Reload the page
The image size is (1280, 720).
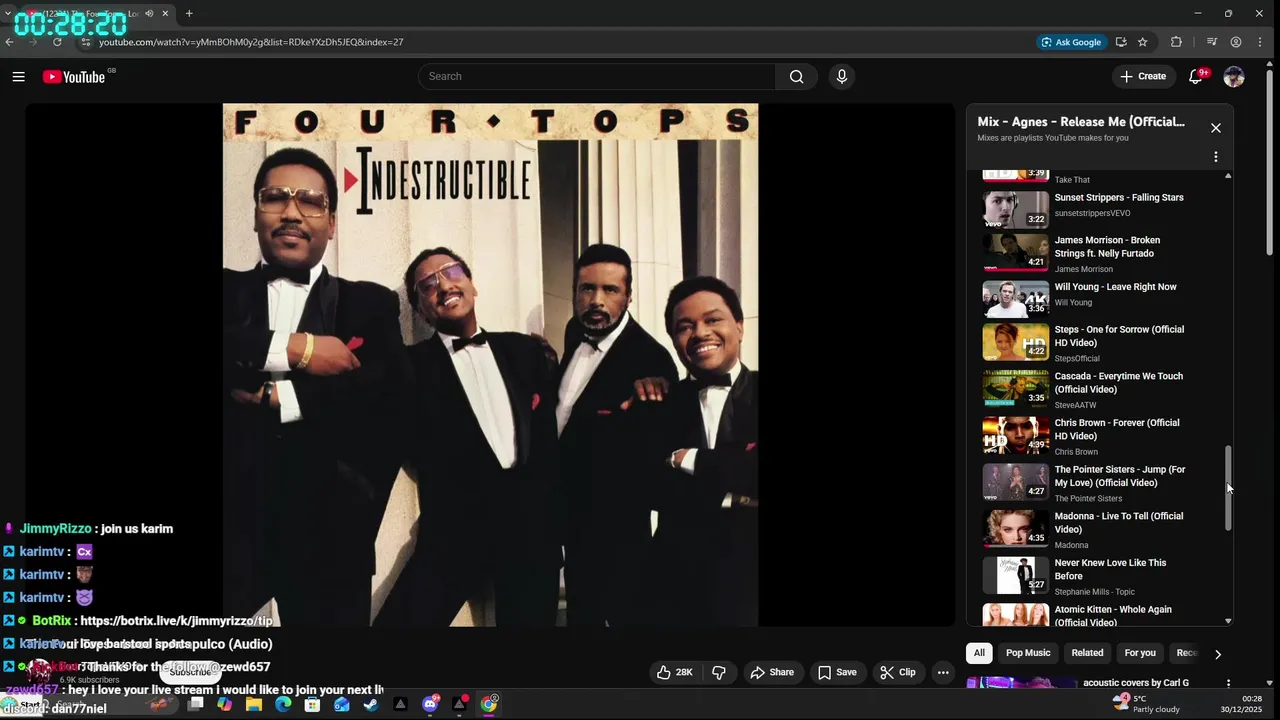click(x=57, y=42)
